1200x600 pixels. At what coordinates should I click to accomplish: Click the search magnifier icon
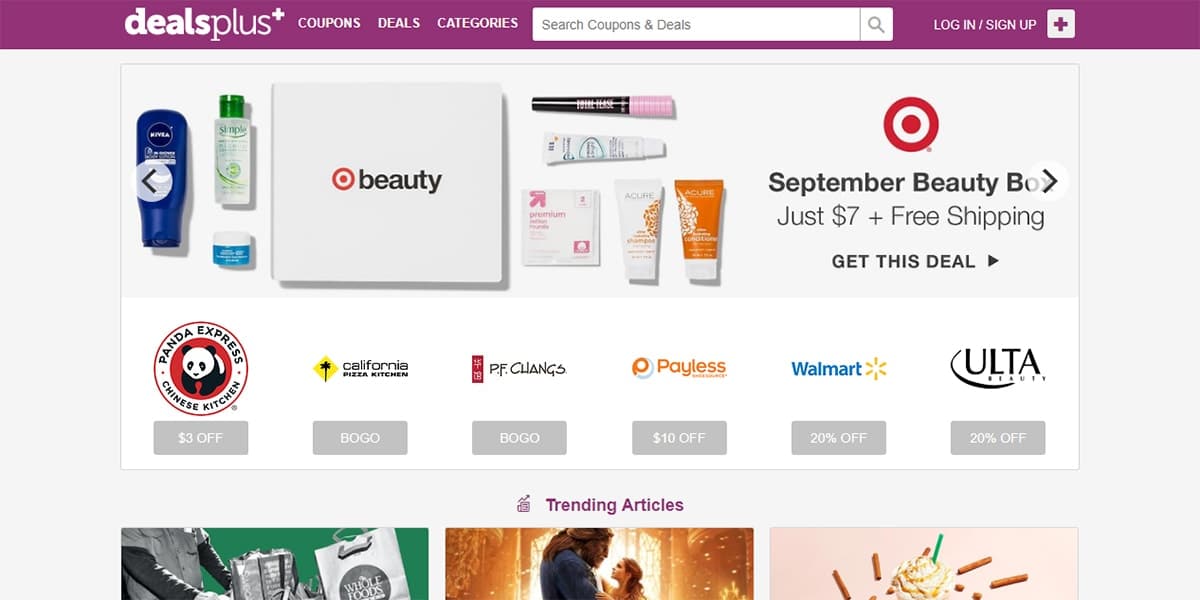tap(876, 25)
